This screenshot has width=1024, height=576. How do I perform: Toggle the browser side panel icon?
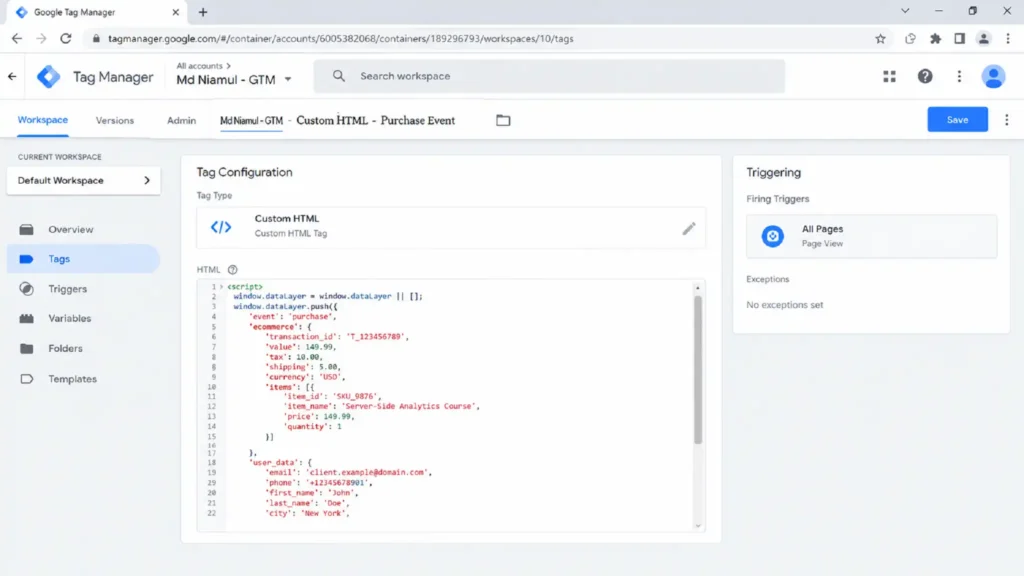[959, 39]
